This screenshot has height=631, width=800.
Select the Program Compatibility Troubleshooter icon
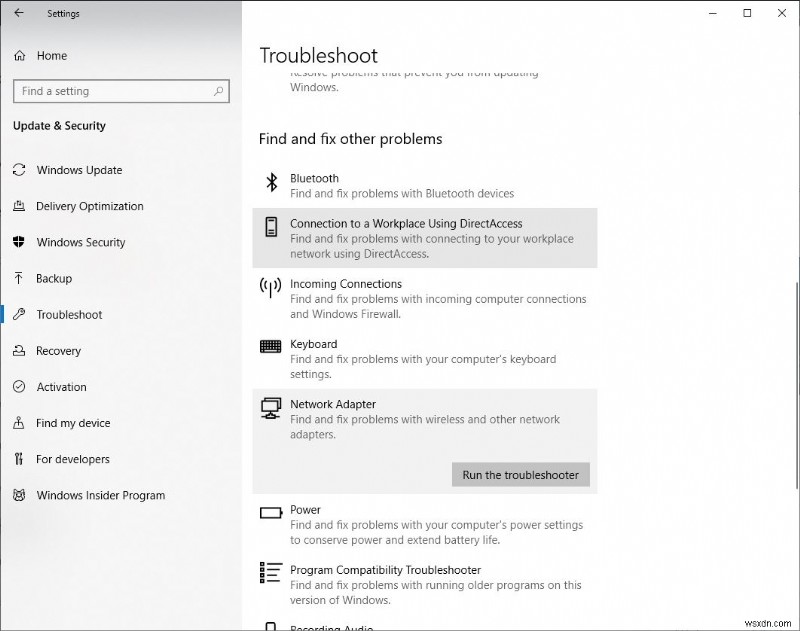click(270, 575)
